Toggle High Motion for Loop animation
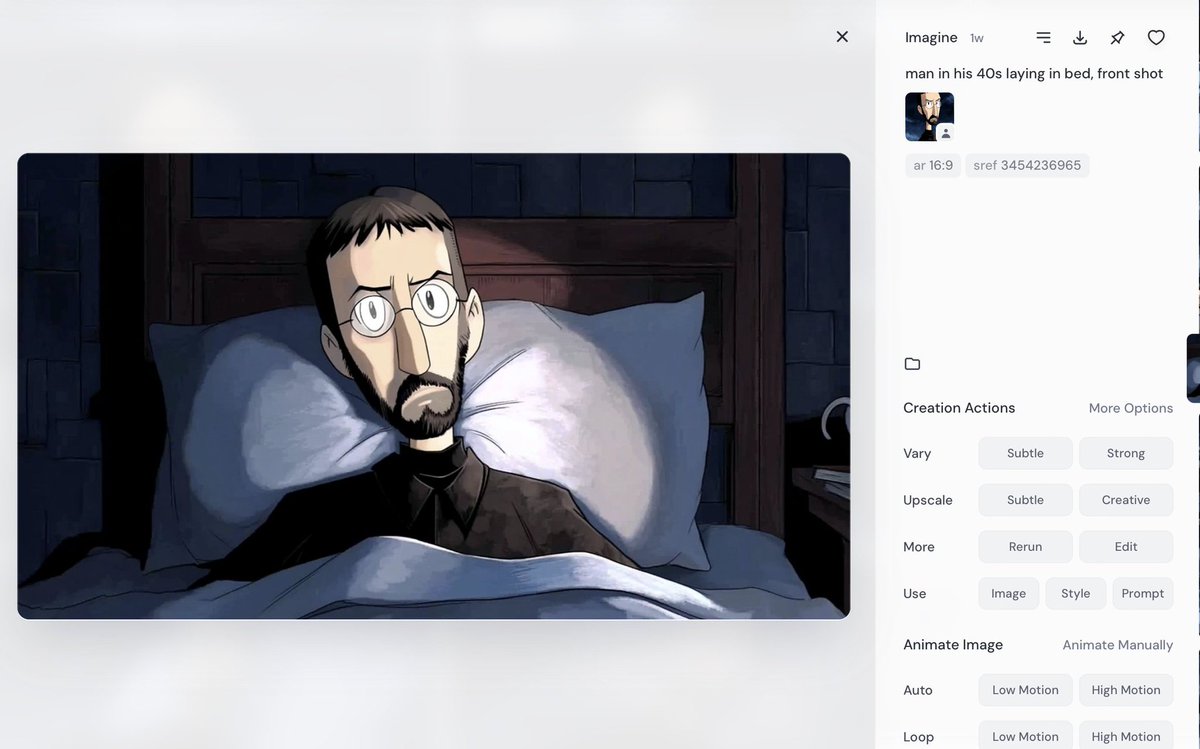This screenshot has height=749, width=1200. pos(1126,736)
